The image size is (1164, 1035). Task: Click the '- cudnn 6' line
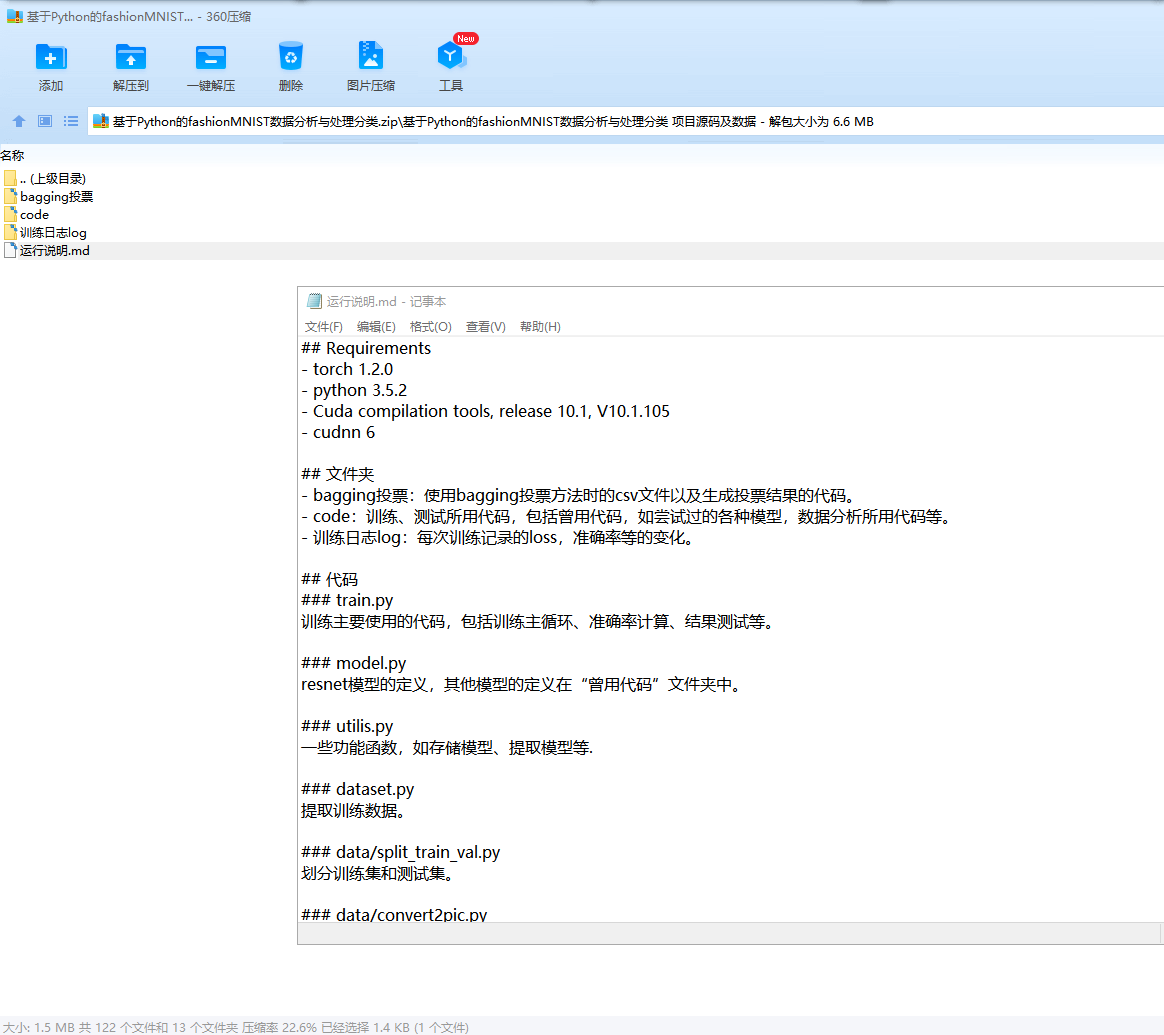[x=338, y=432]
